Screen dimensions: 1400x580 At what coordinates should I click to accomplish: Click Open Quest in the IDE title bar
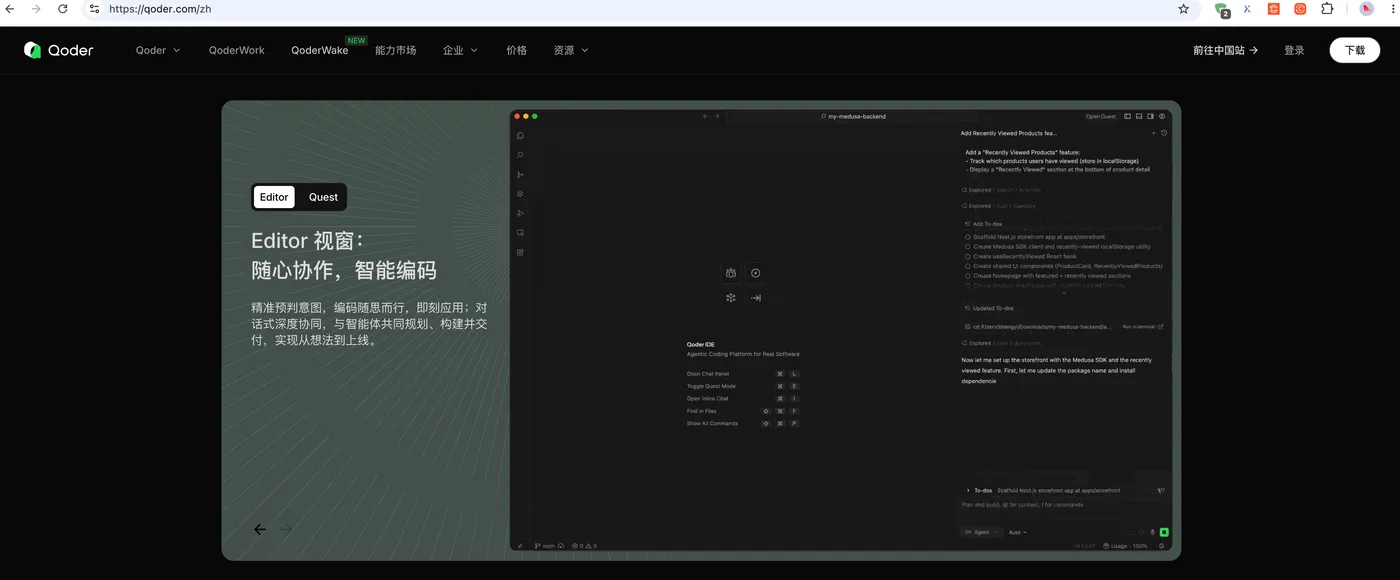(1101, 116)
